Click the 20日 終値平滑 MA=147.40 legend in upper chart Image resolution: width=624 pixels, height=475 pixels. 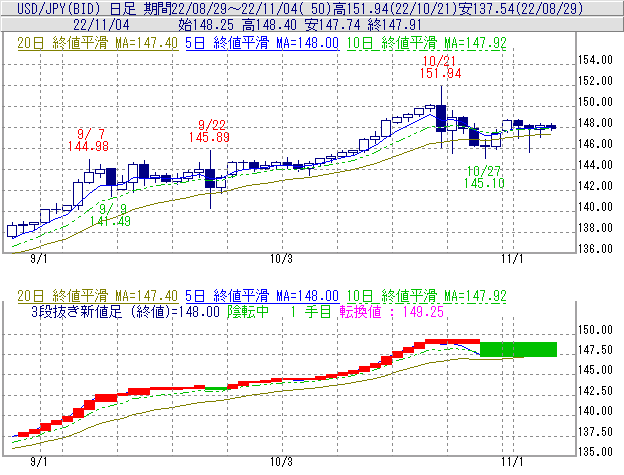(98, 43)
